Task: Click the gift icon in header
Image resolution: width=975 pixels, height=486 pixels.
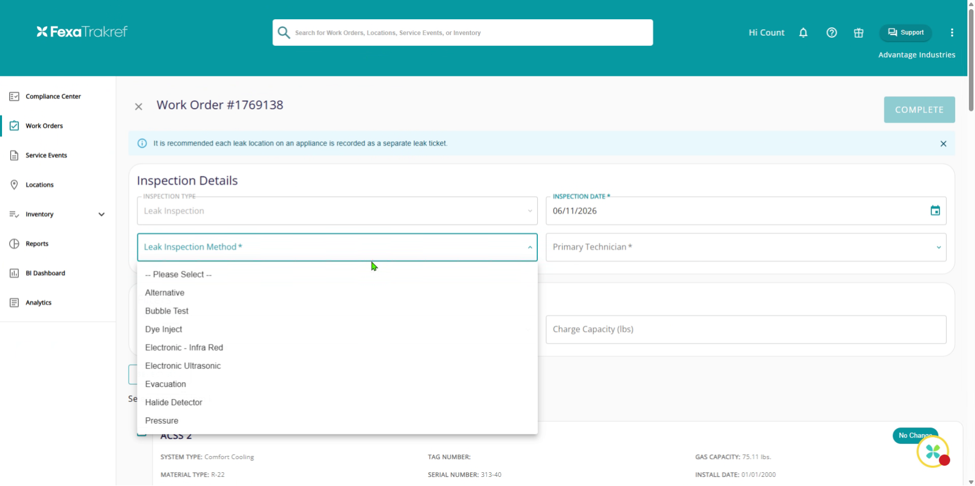Action: [859, 33]
